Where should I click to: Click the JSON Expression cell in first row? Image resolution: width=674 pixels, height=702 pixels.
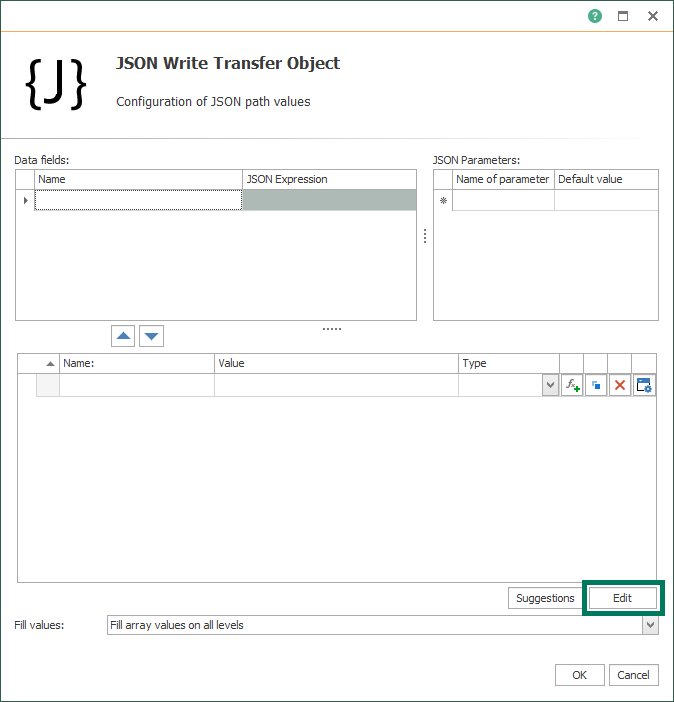point(329,200)
